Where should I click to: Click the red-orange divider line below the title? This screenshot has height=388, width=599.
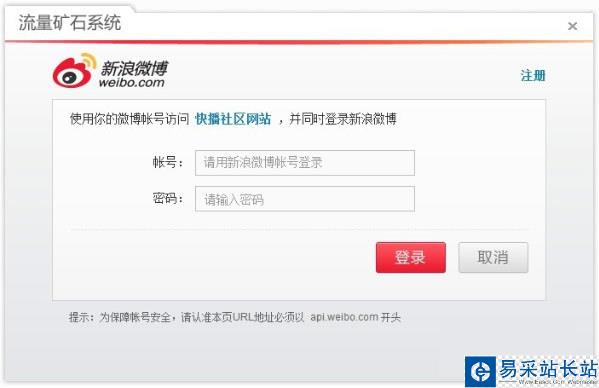pyautogui.click(x=299, y=42)
